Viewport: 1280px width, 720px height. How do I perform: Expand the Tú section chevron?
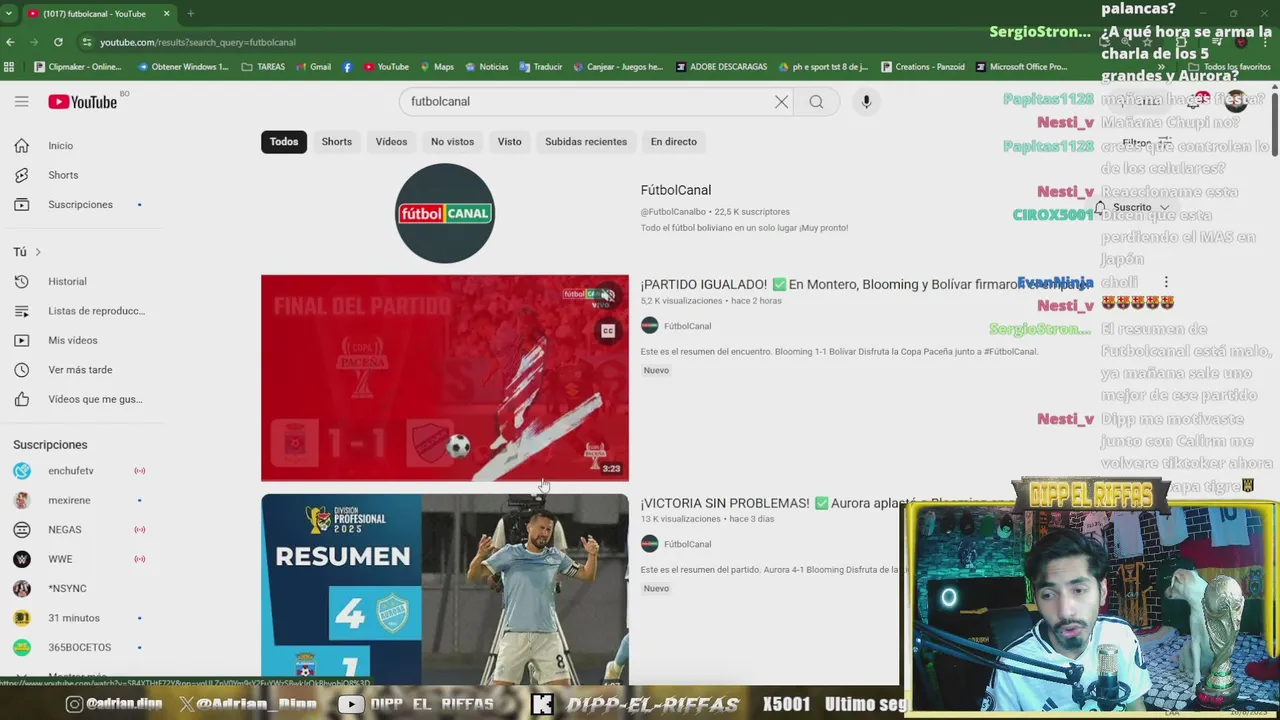[38, 252]
